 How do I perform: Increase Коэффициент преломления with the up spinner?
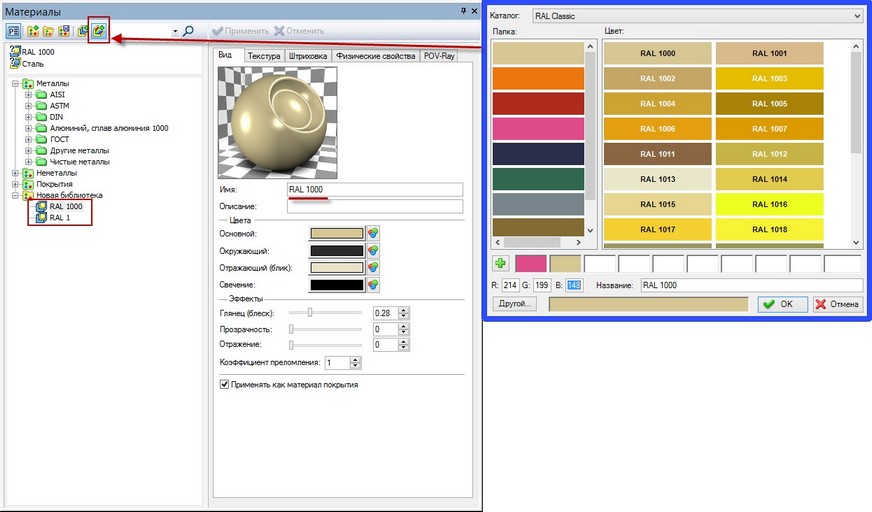pyautogui.click(x=355, y=360)
